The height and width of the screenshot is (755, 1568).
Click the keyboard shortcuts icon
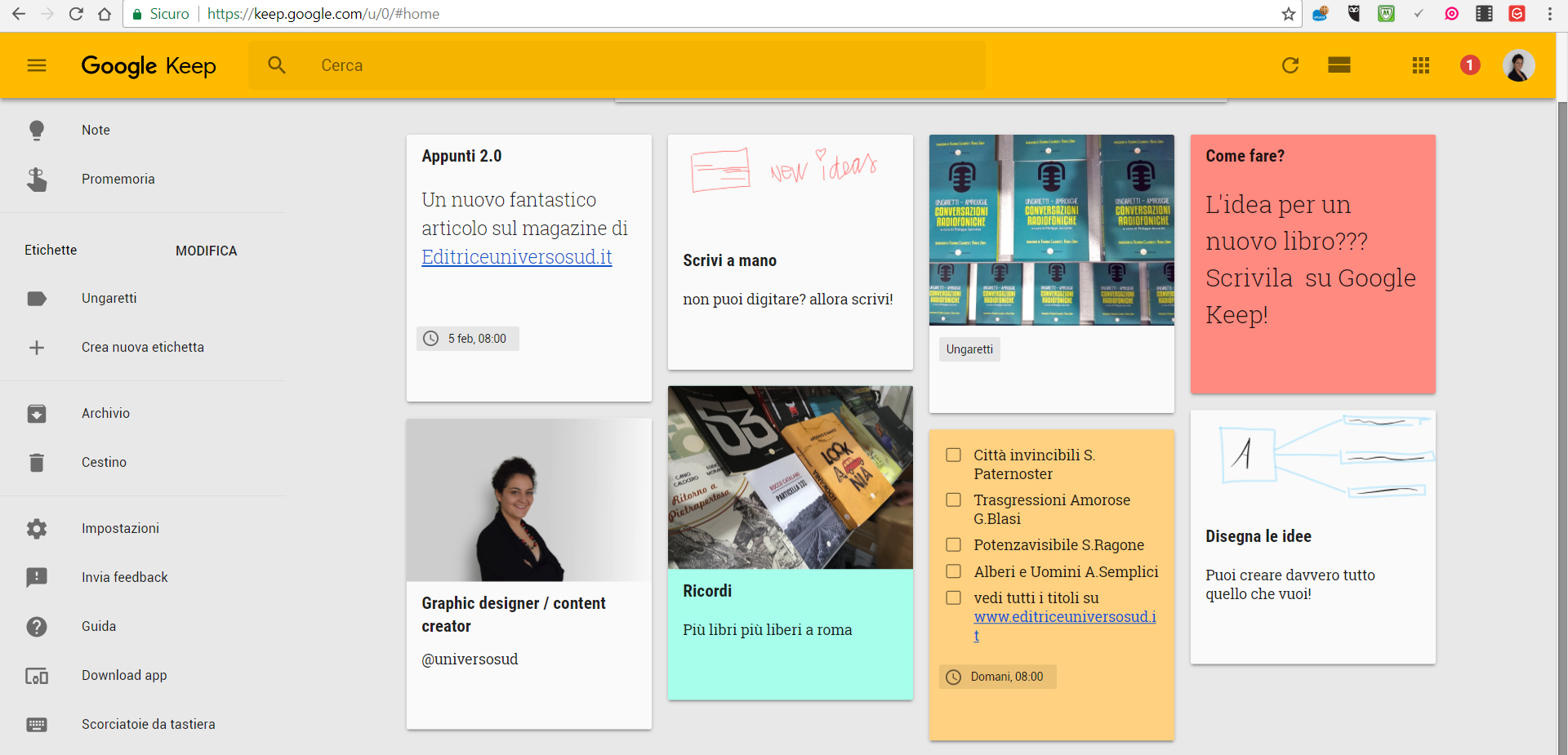point(37,725)
